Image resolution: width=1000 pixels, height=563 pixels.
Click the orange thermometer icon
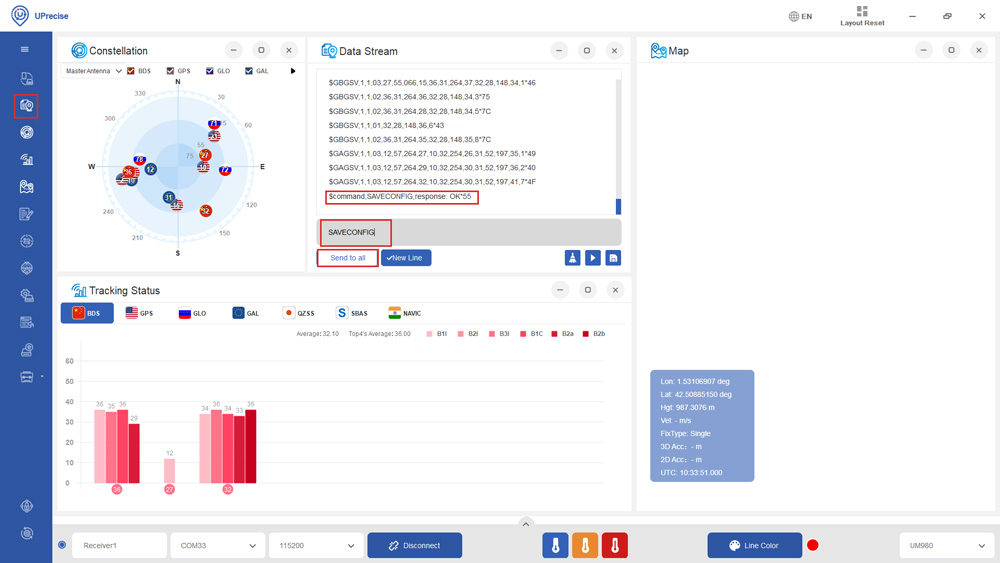[x=585, y=545]
